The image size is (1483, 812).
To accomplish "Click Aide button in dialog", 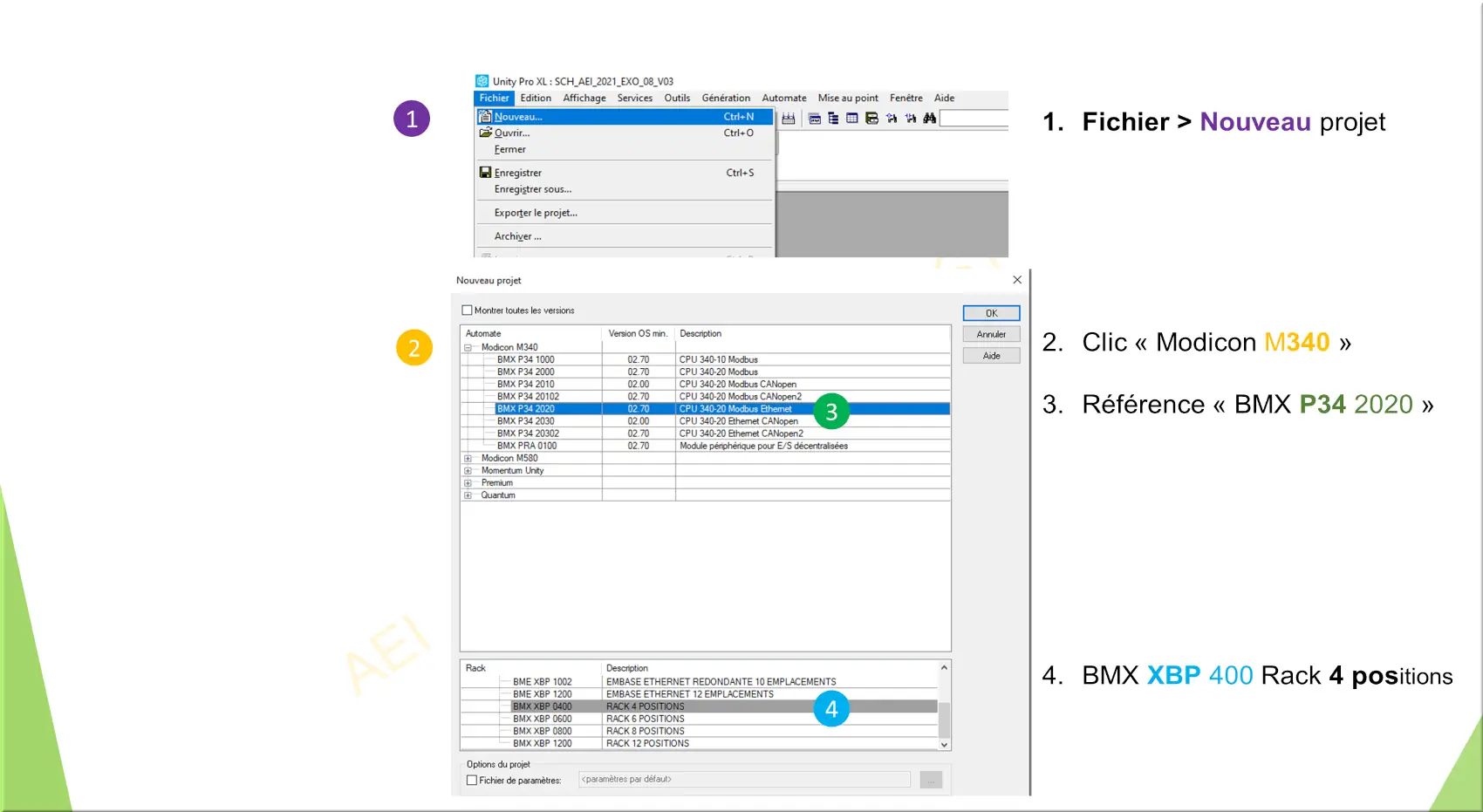I will tap(991, 356).
